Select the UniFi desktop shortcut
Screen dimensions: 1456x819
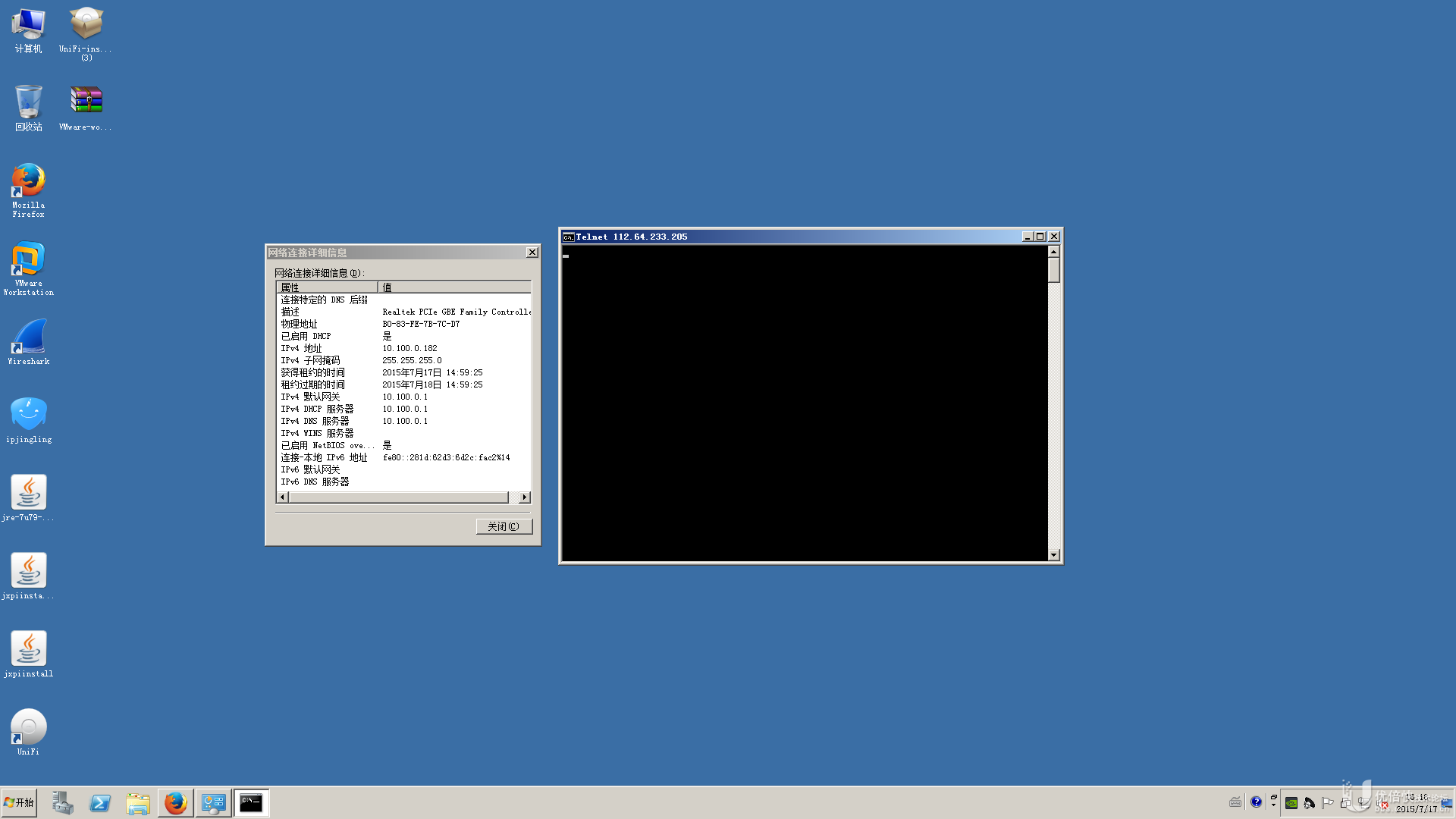point(28,733)
